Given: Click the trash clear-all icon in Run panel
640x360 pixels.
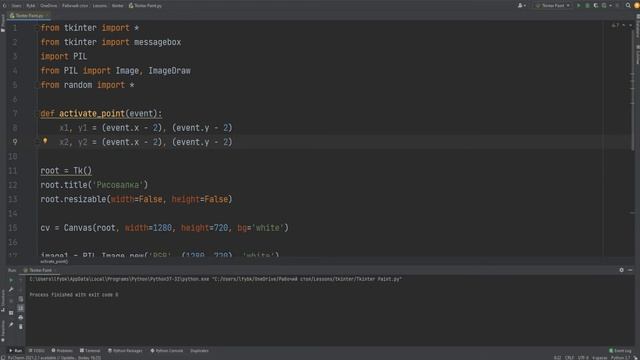Looking at the screenshot, I should [x=20, y=327].
